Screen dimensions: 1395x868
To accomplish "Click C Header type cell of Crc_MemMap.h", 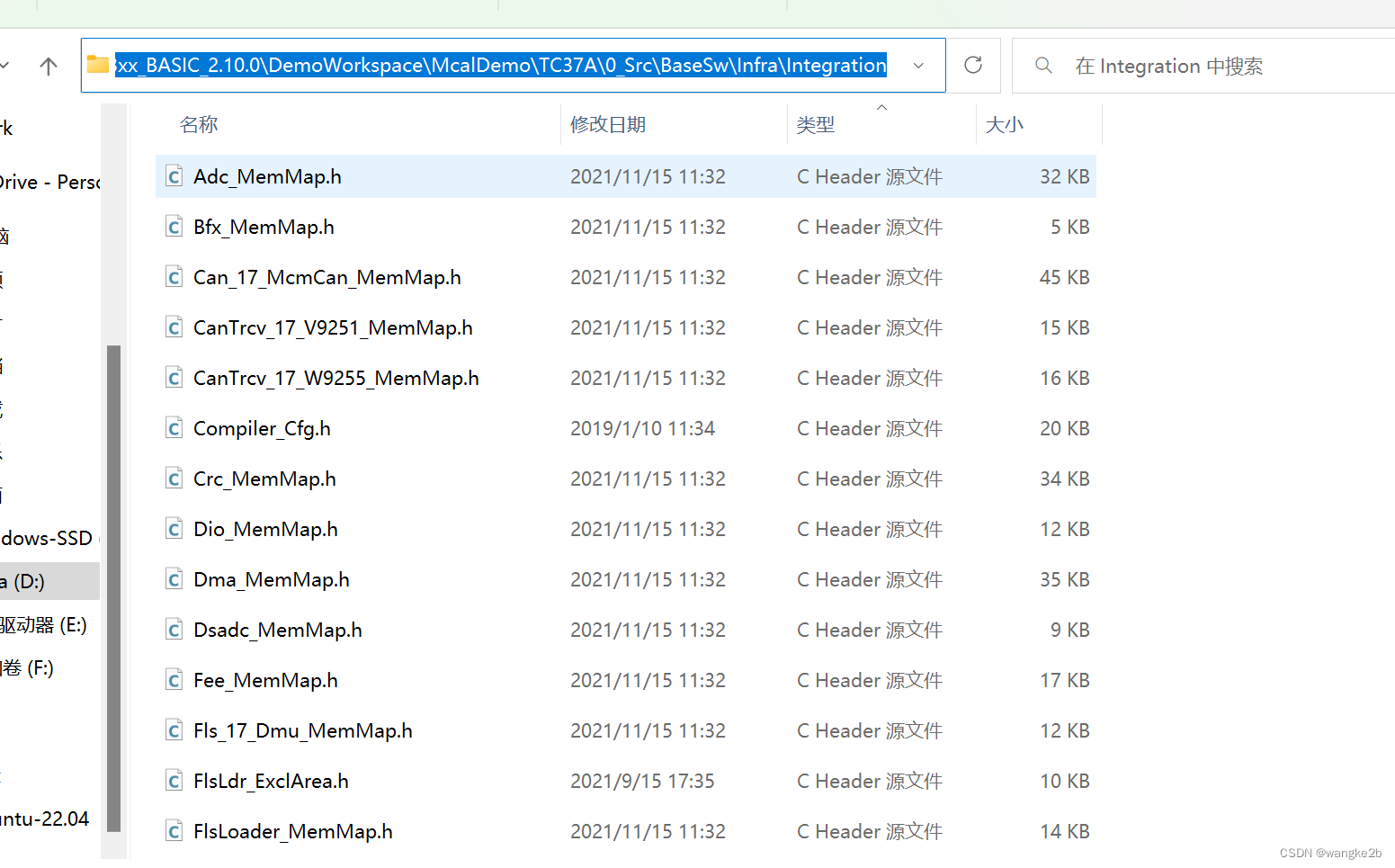I will point(870,479).
